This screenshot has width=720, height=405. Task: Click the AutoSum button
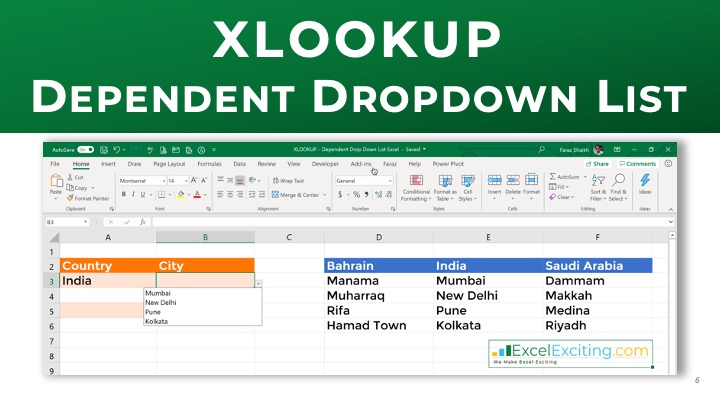[564, 177]
